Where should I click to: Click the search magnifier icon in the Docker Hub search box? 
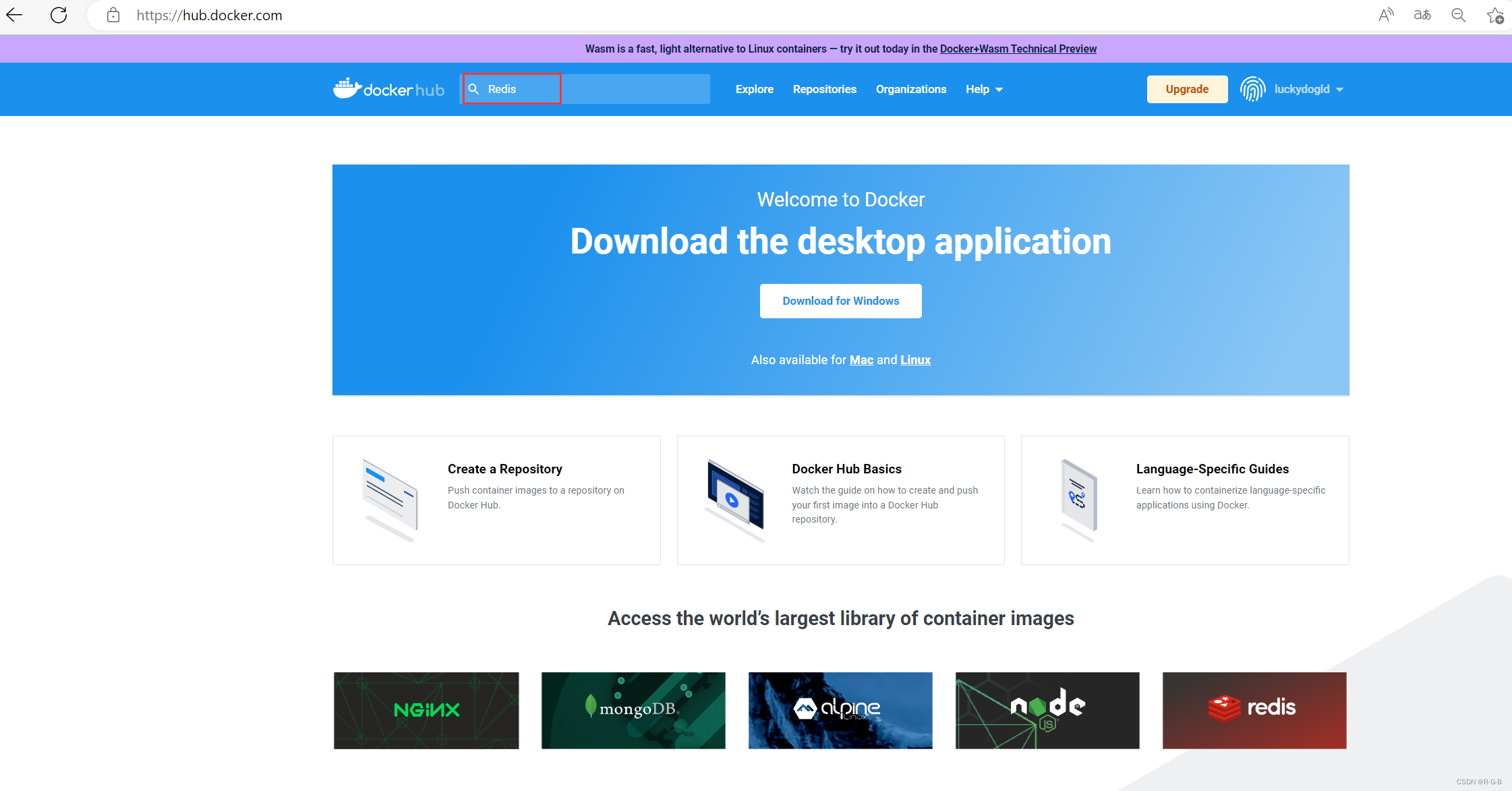click(x=474, y=89)
